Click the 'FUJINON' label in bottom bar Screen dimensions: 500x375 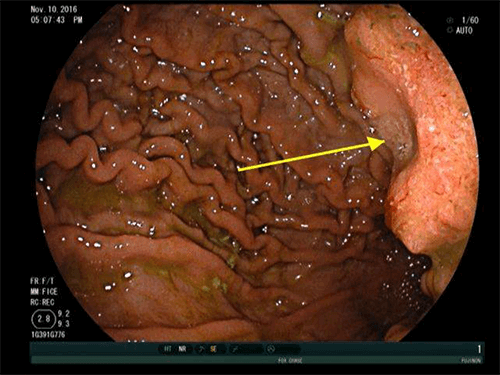[471, 361]
